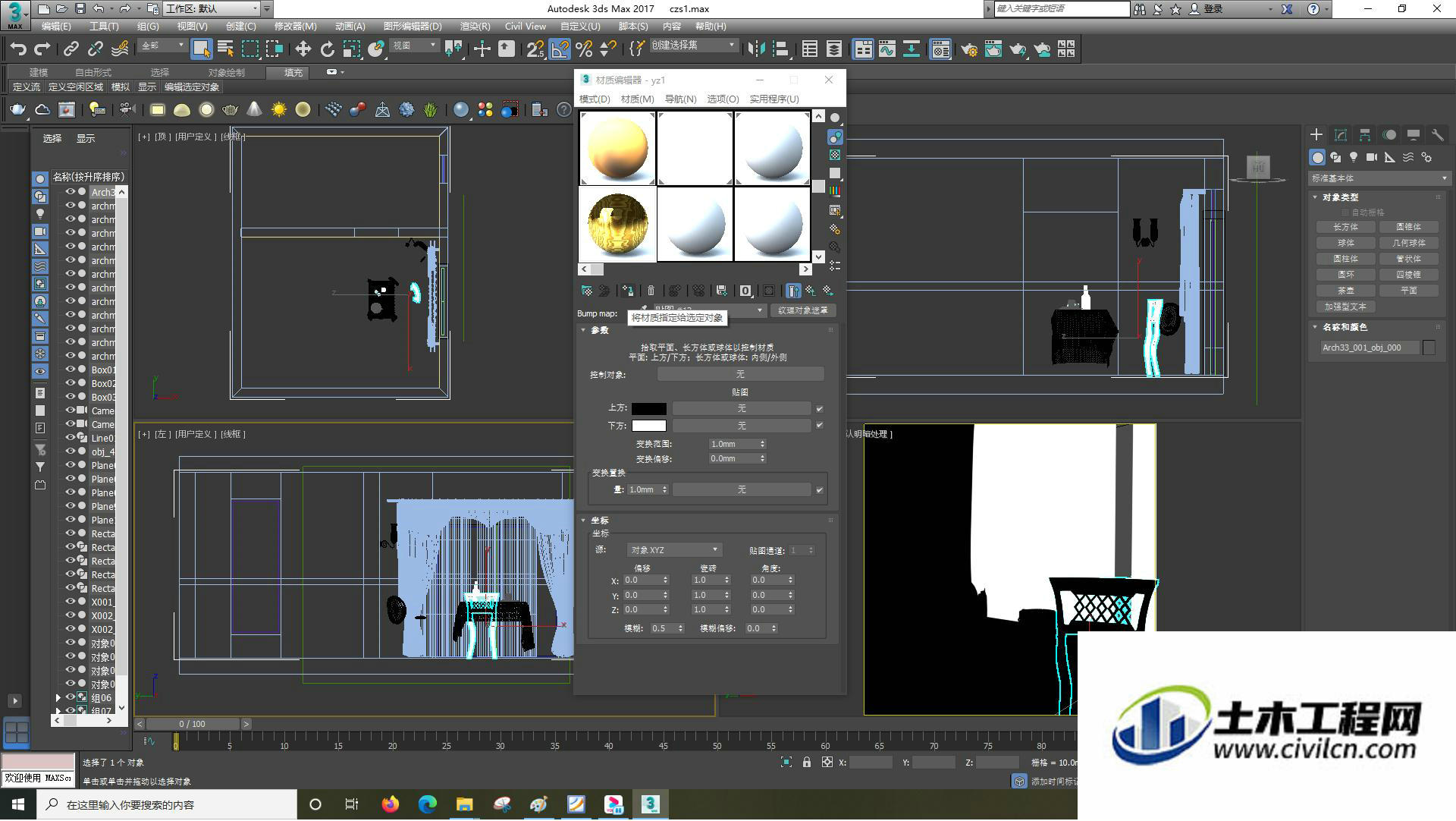Toggle visibility eye of Box02

click(x=71, y=383)
